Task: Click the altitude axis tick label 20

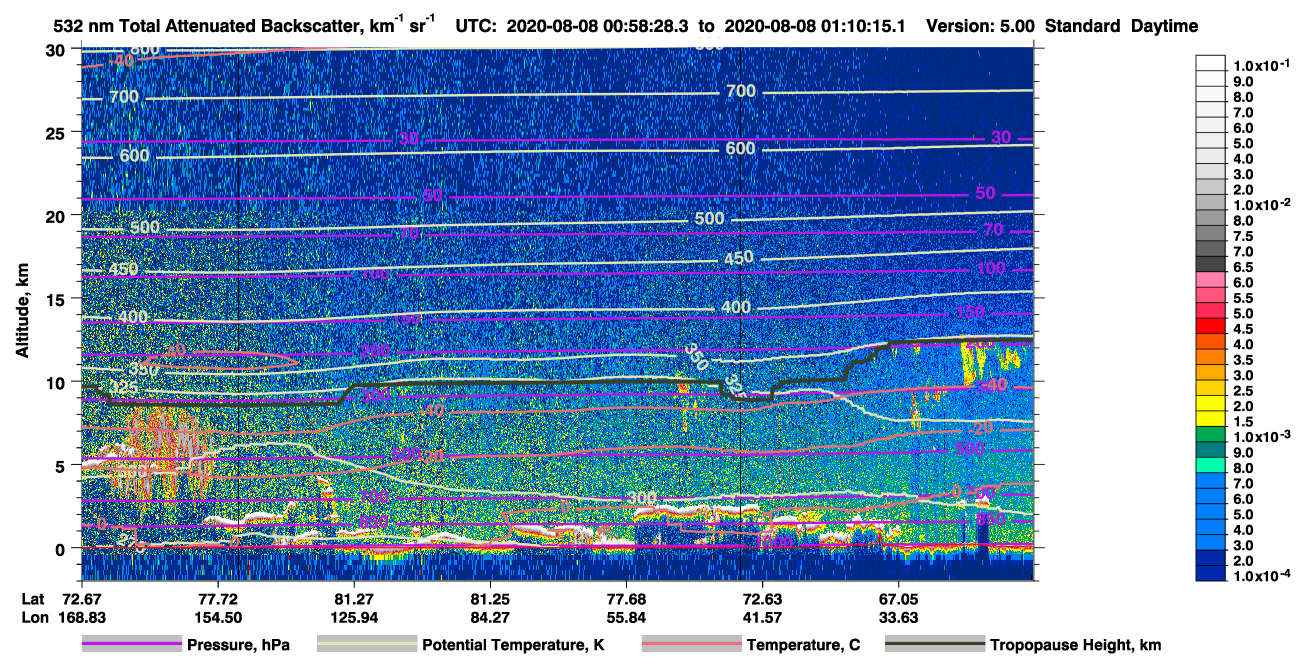Action: coord(57,216)
